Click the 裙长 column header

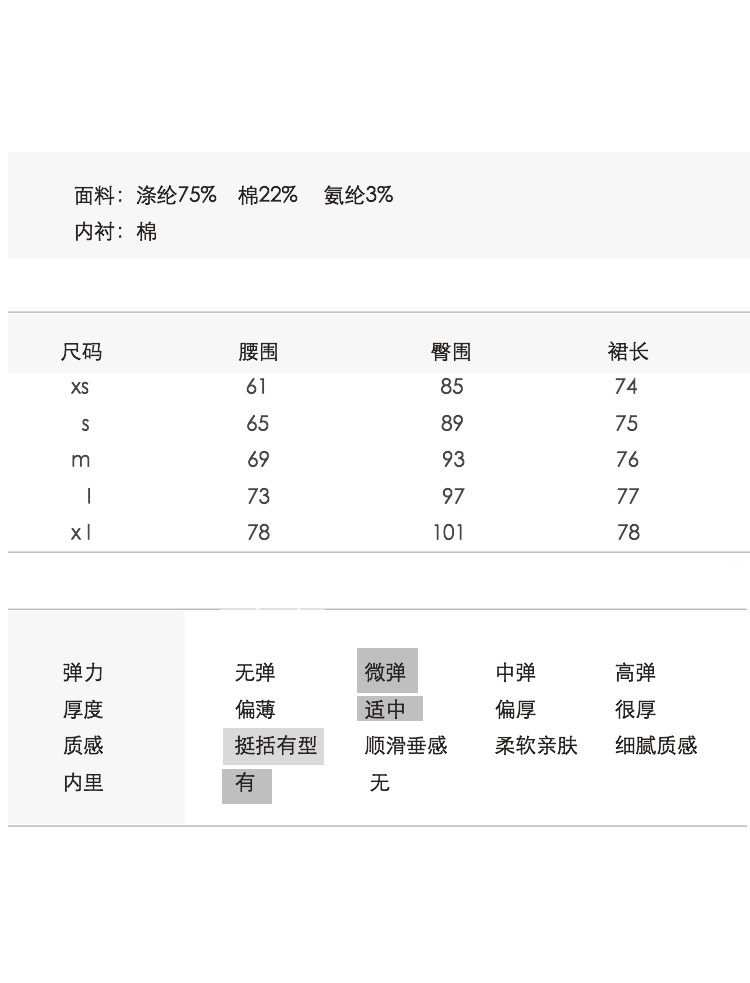point(628,352)
